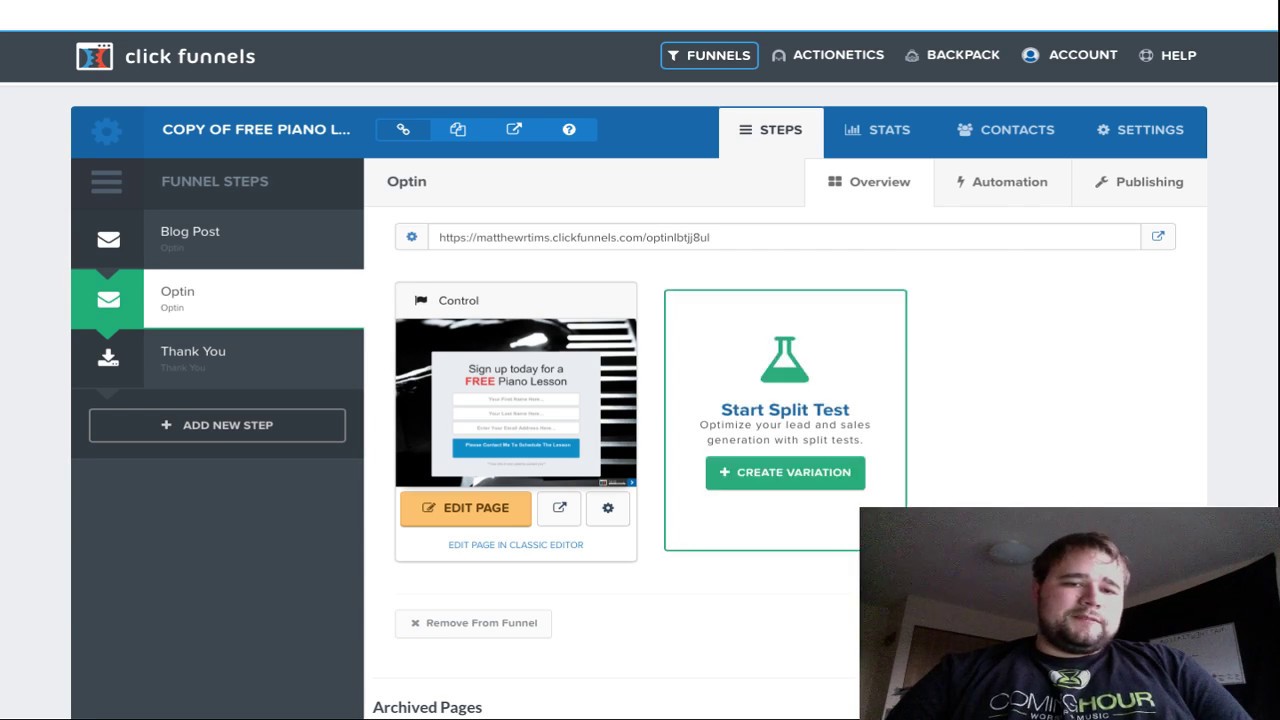Open the Backpack menu

point(952,55)
